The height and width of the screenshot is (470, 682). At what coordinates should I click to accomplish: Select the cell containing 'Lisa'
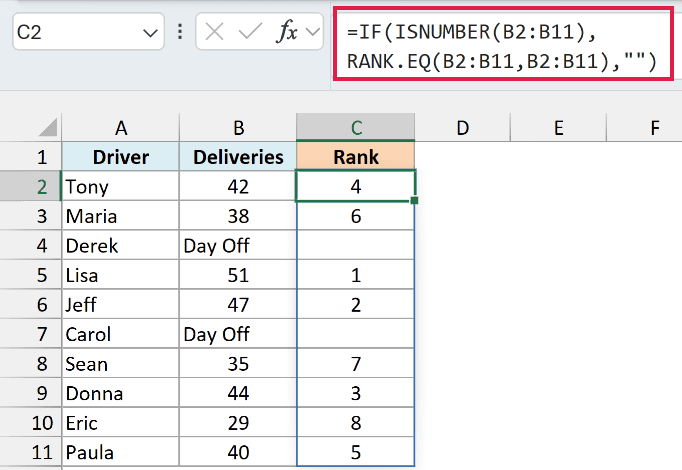(120, 275)
